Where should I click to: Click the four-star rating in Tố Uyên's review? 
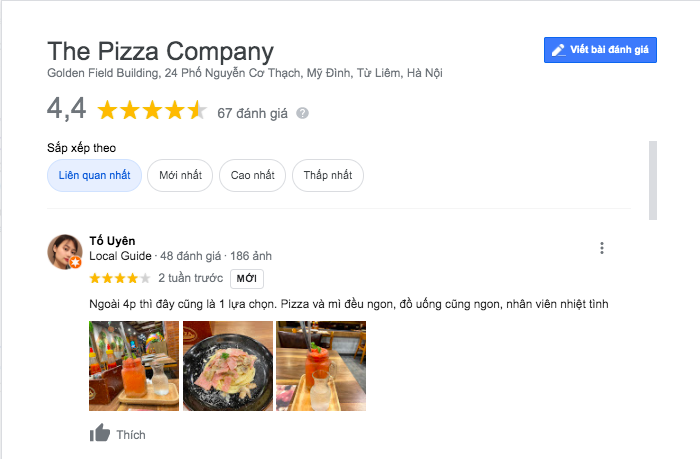(120, 279)
